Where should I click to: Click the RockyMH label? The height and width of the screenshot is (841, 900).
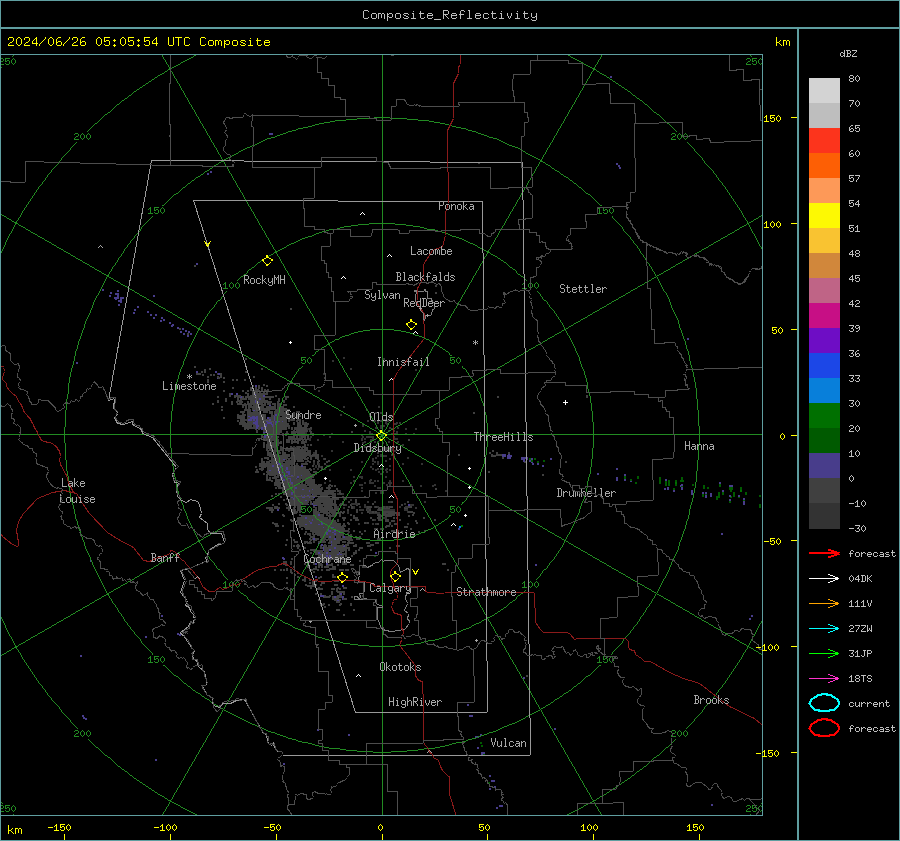click(264, 280)
